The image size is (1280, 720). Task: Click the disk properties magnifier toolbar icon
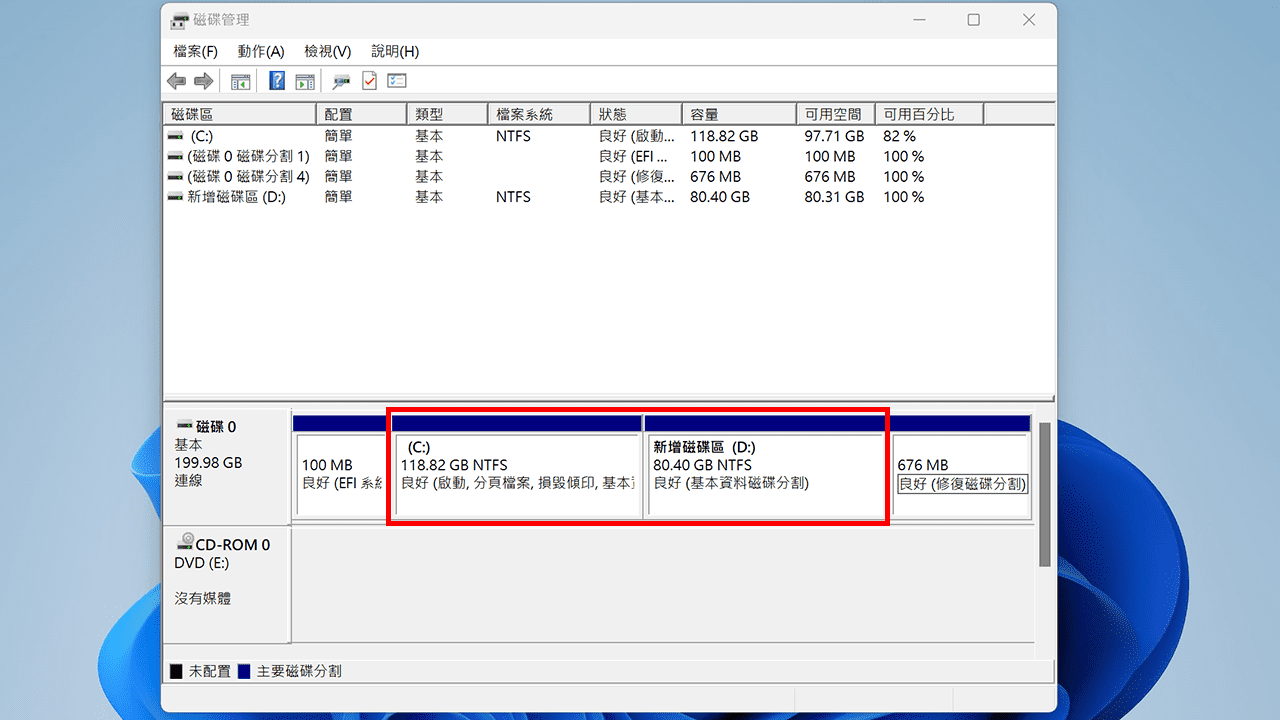point(340,81)
